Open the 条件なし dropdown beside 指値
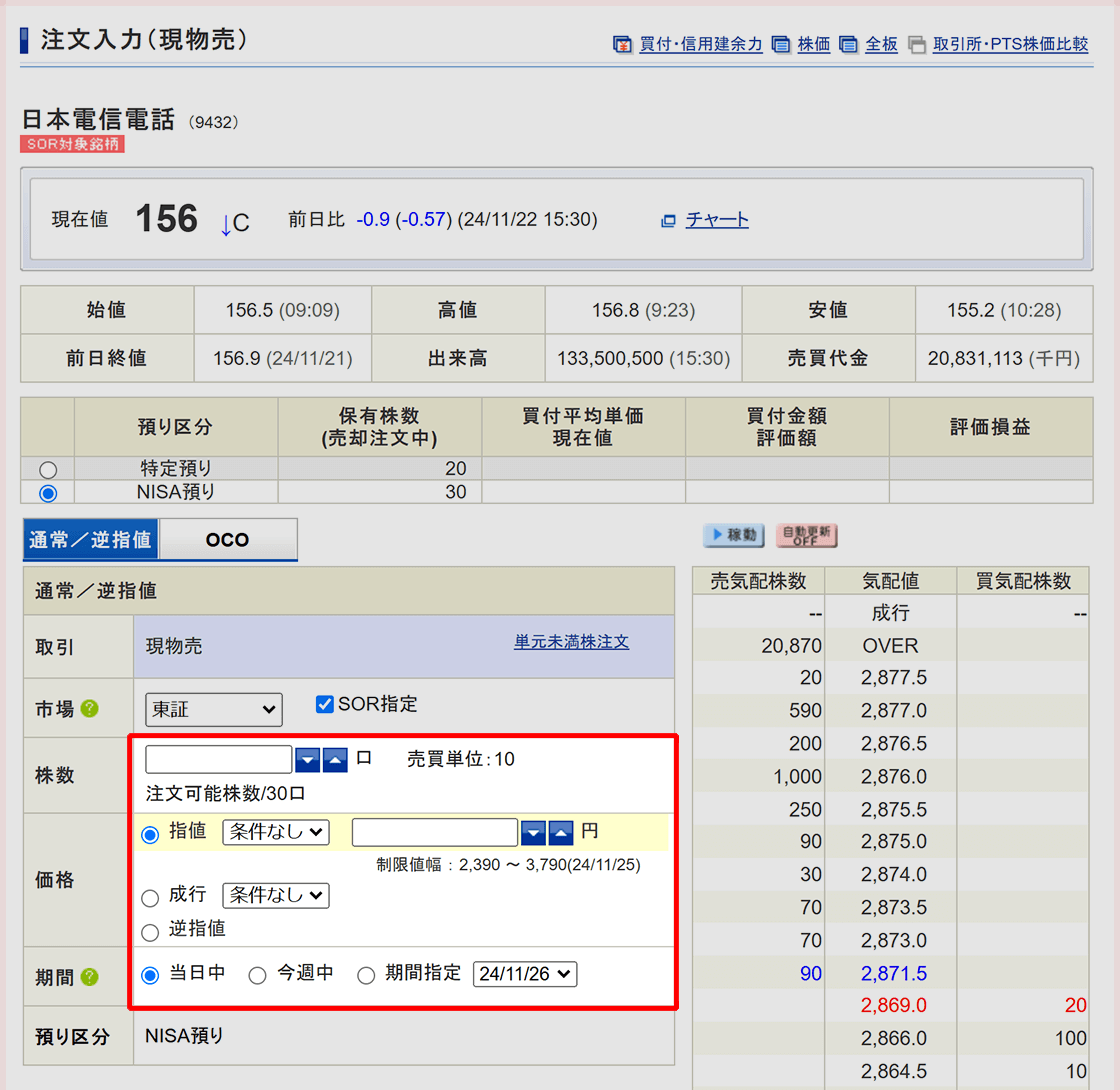 pyautogui.click(x=276, y=832)
